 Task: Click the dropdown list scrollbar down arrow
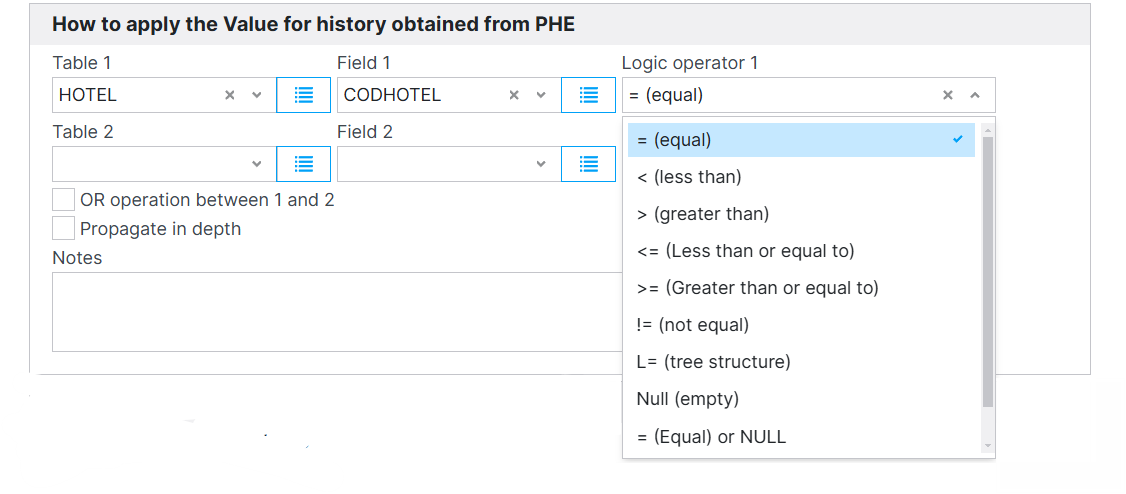click(988, 446)
